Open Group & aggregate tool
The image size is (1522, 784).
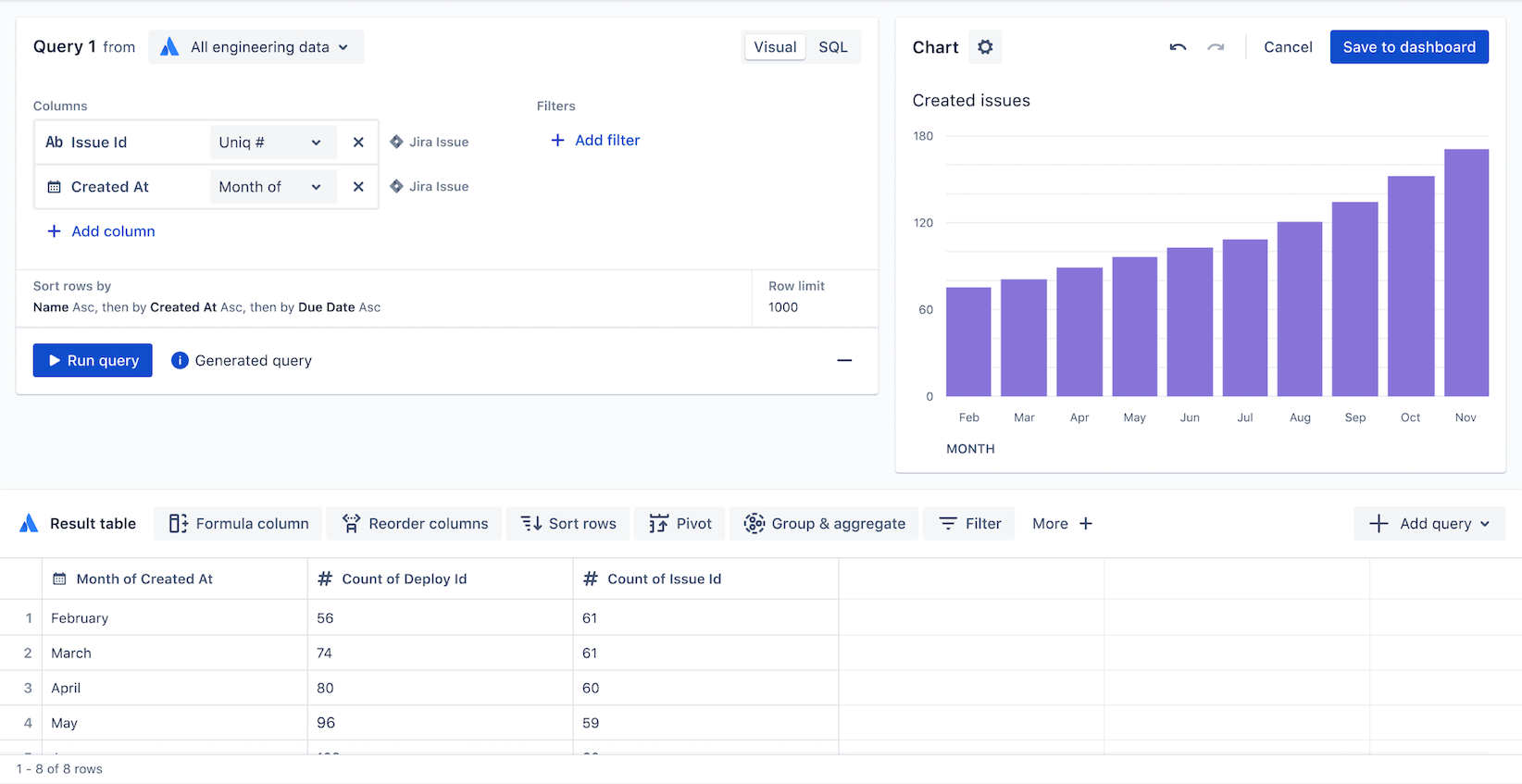tap(825, 524)
